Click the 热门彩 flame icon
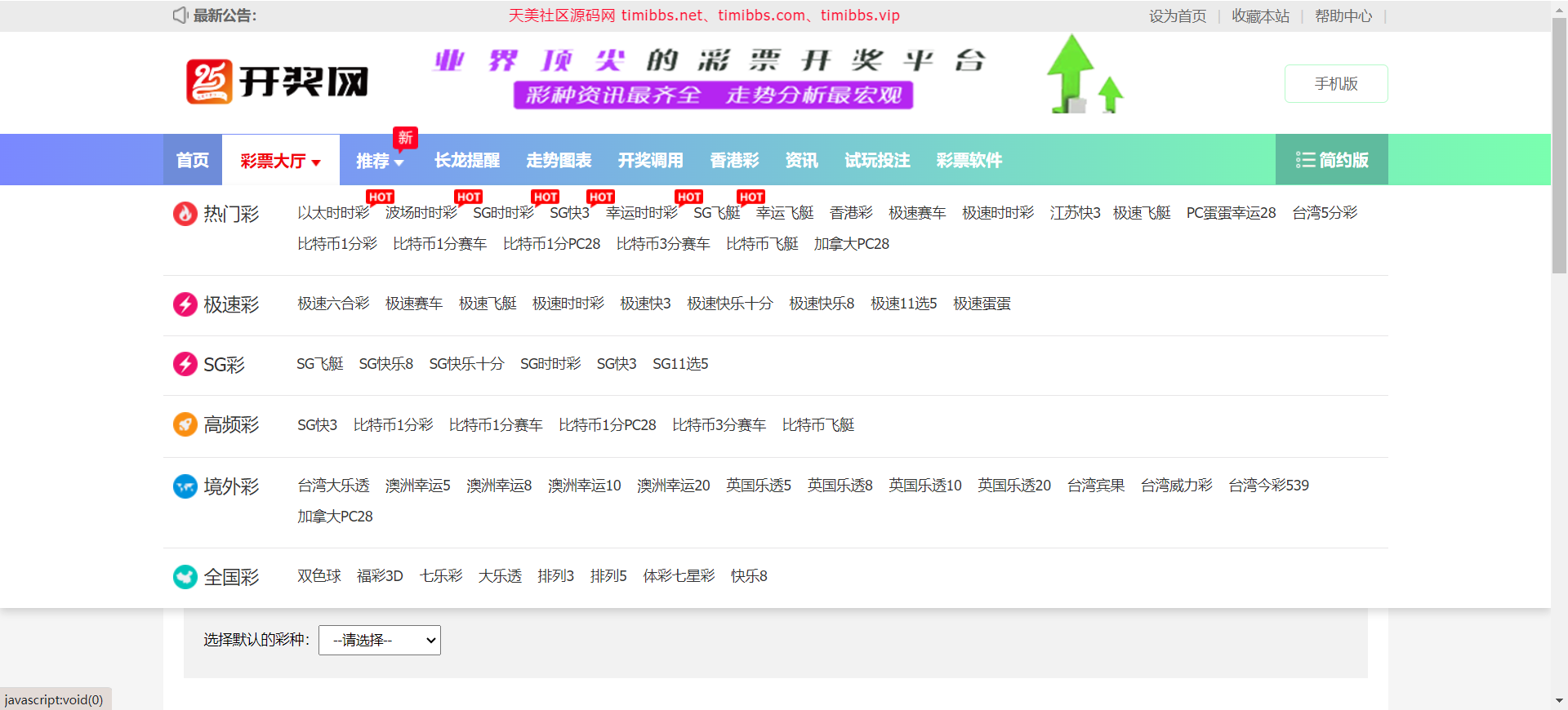1568x710 pixels. 185,214
